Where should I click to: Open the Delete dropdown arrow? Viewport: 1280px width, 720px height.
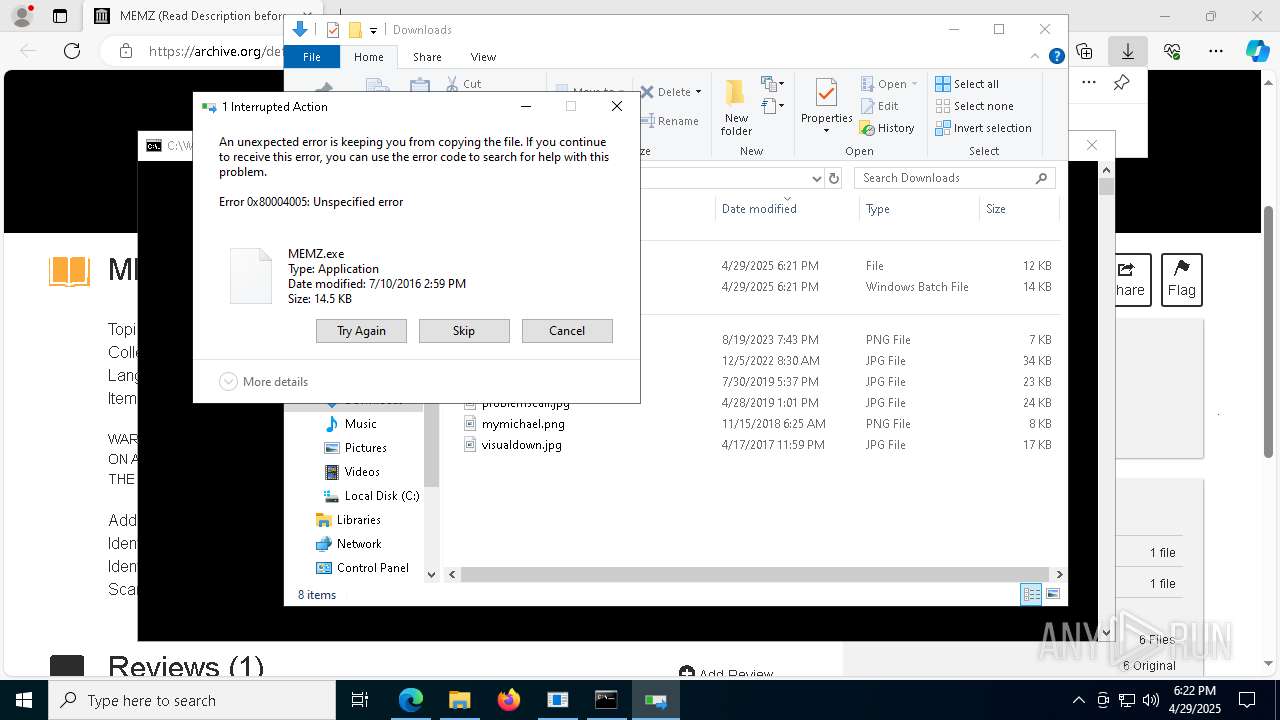698,92
